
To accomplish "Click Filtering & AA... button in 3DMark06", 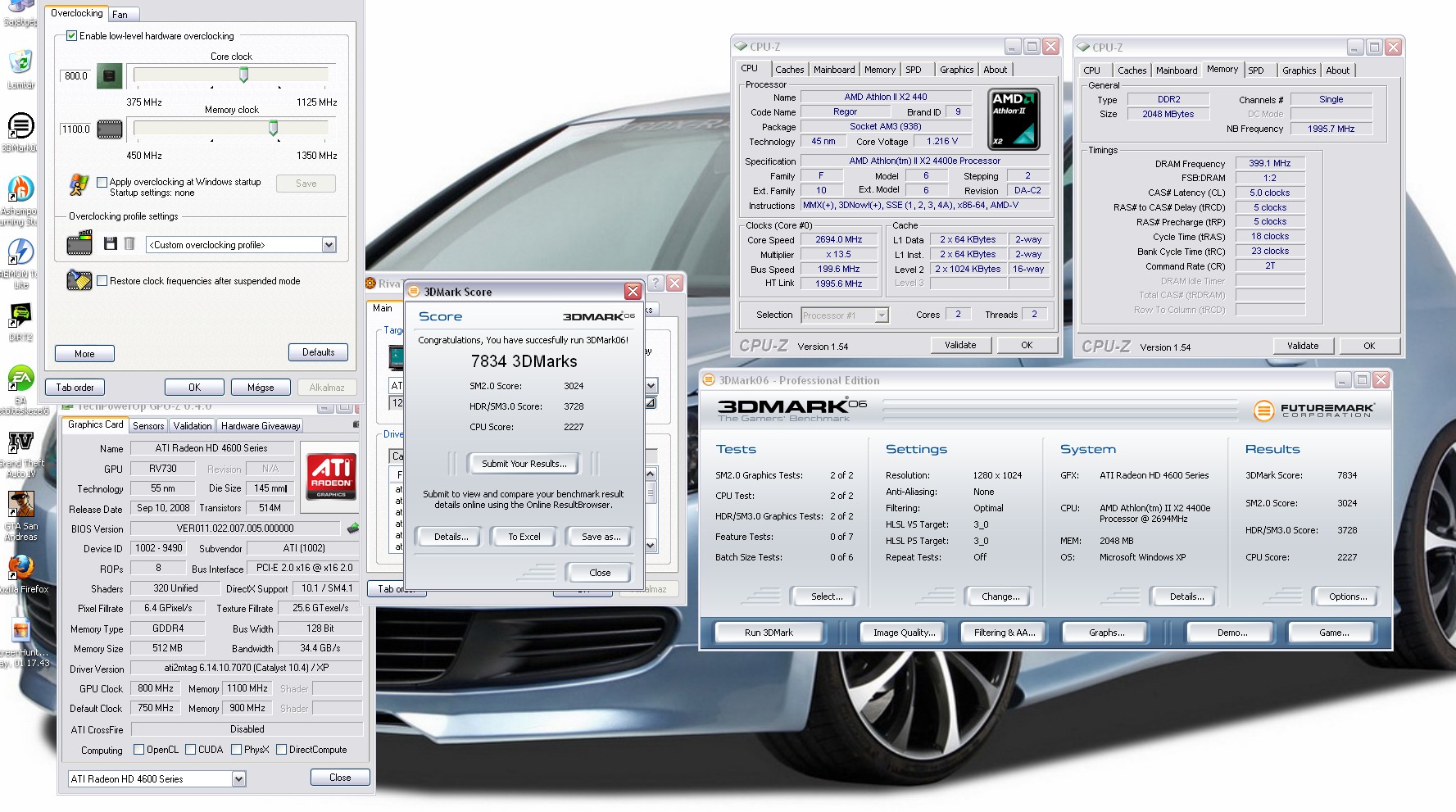I will pos(1005,633).
